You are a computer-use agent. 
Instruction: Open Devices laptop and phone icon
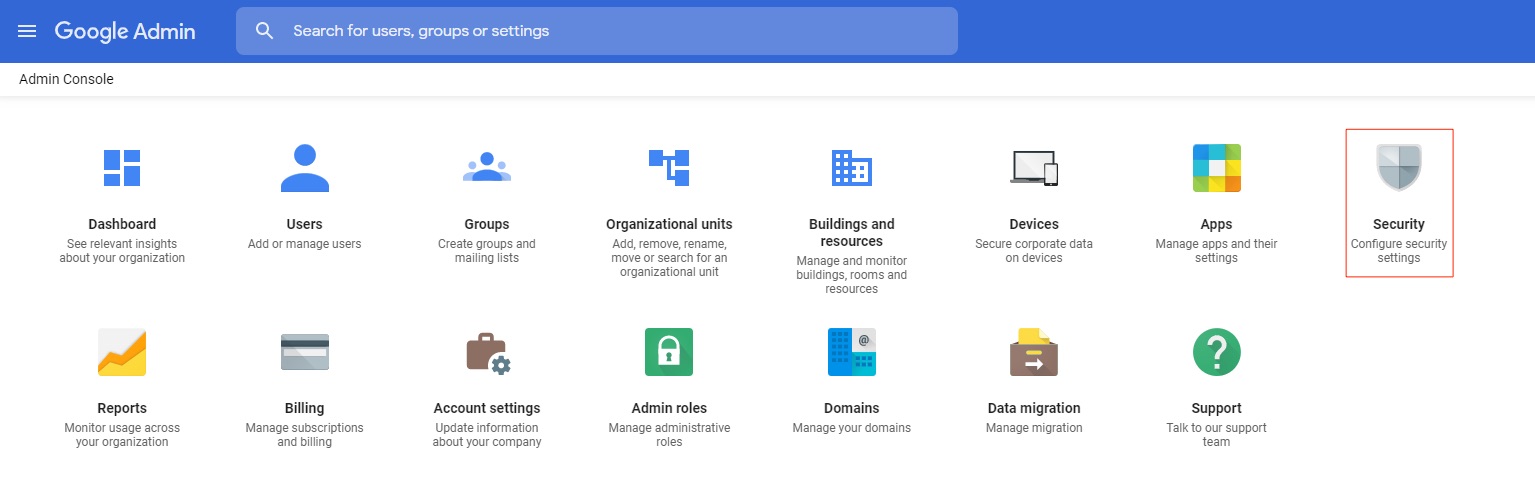coord(1034,168)
